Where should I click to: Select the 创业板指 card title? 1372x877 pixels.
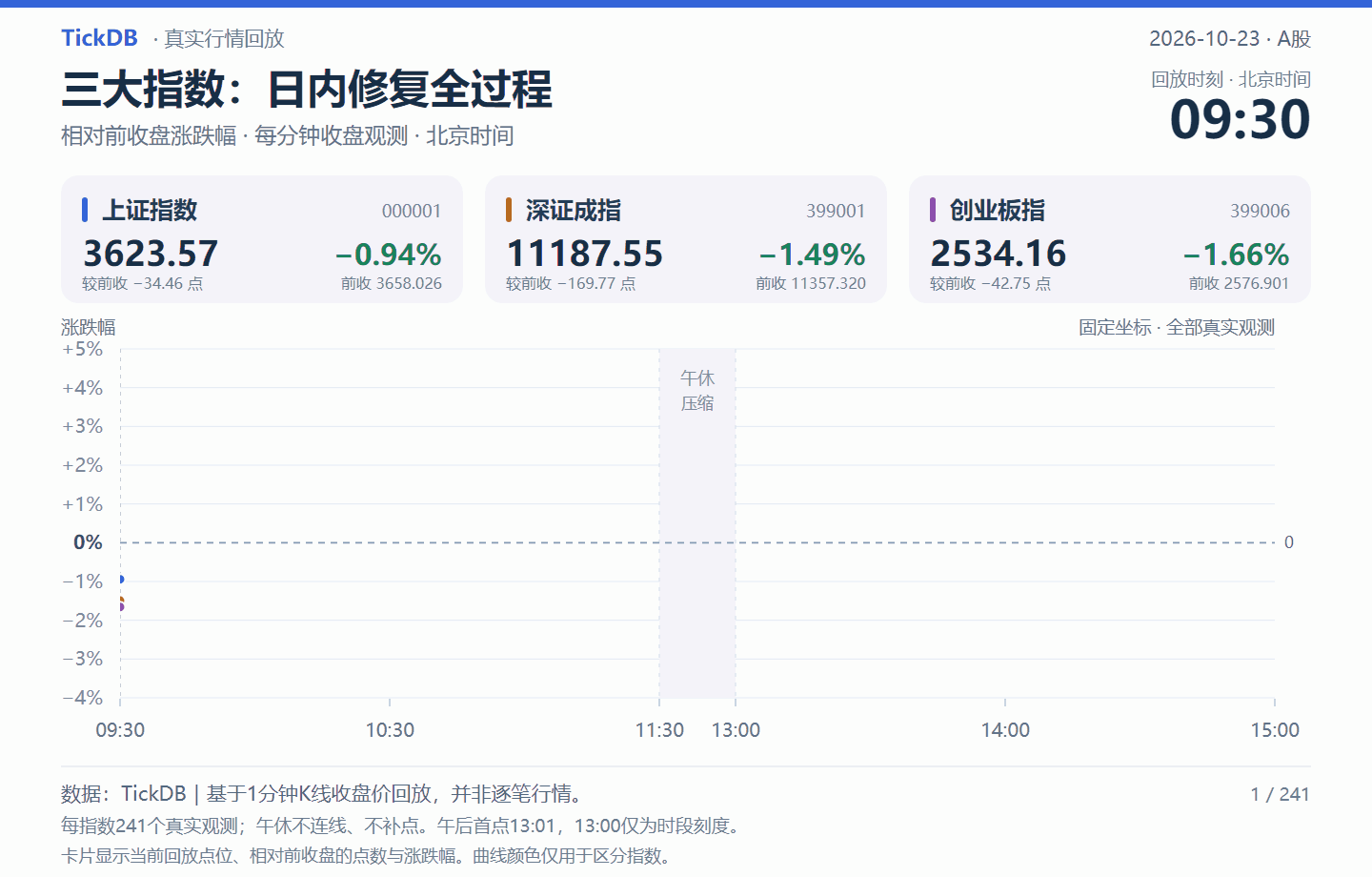pyautogui.click(x=998, y=210)
